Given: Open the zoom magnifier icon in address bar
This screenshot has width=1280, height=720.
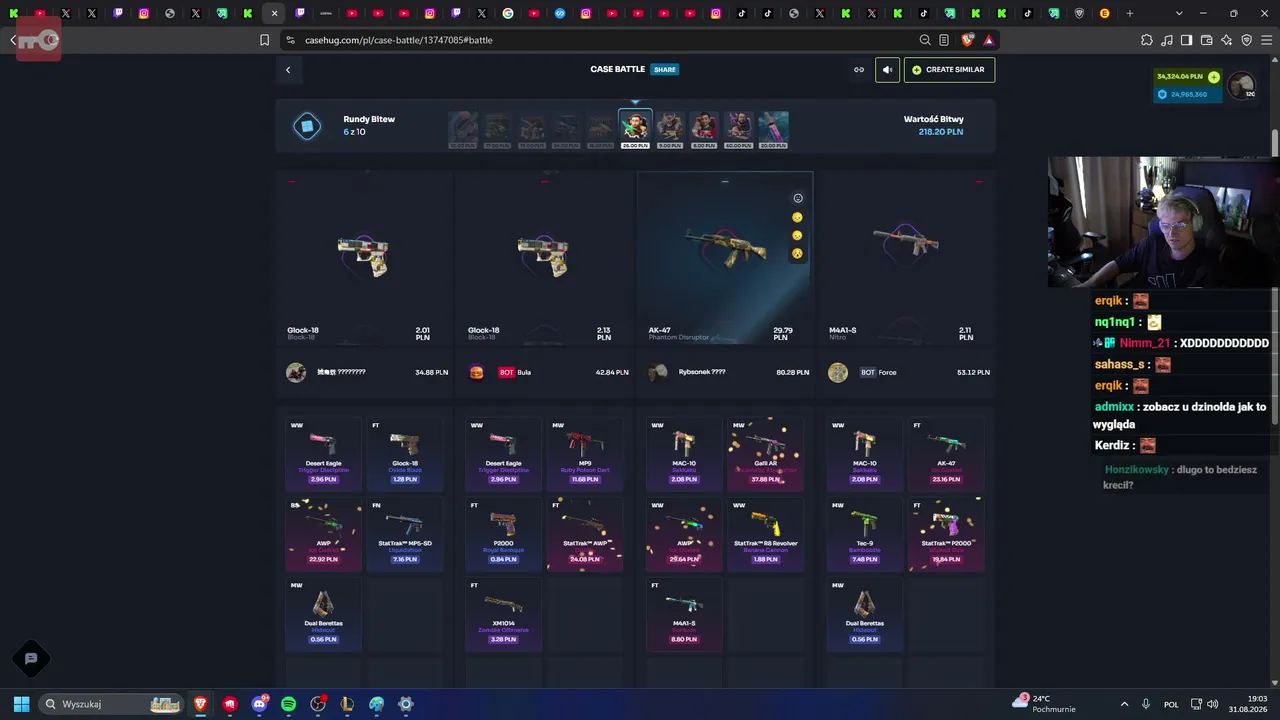Looking at the screenshot, I should [925, 40].
